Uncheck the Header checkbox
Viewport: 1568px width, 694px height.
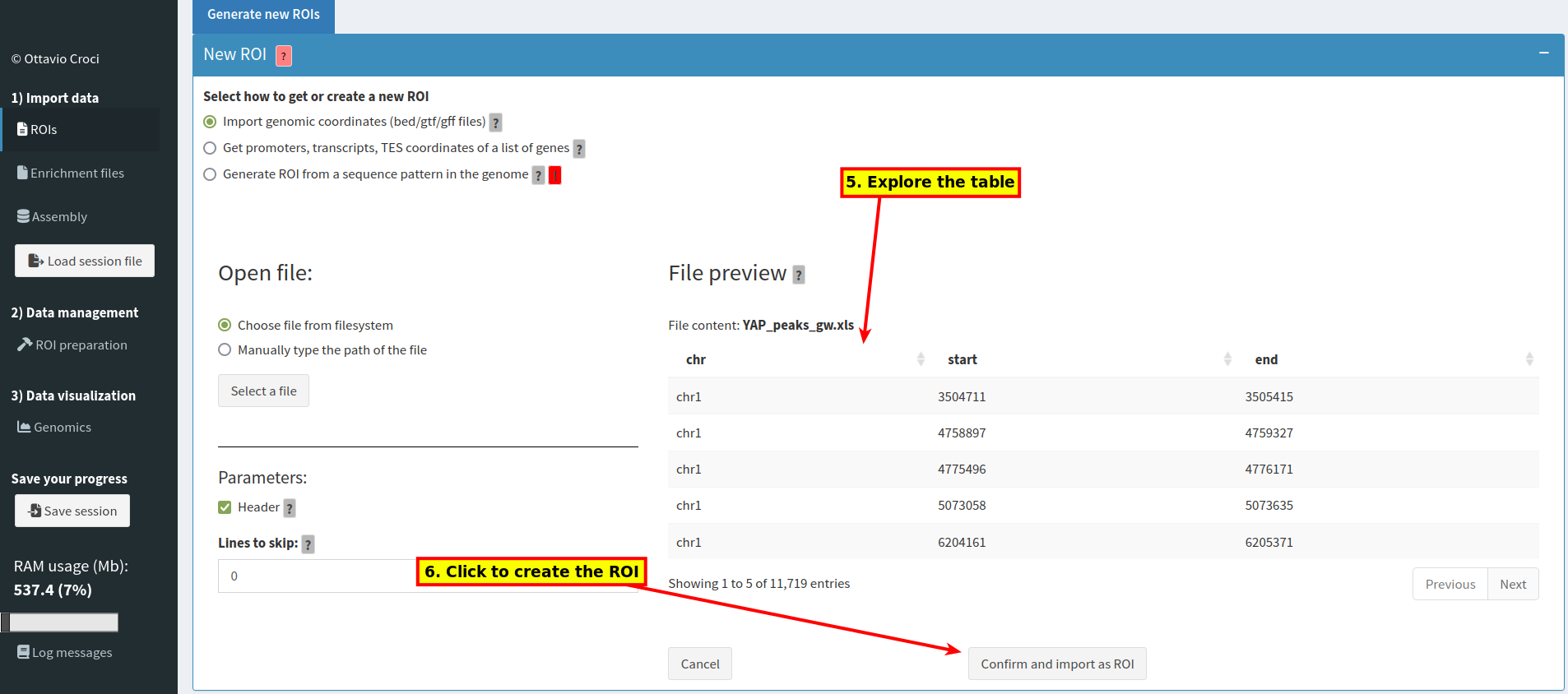click(x=225, y=507)
